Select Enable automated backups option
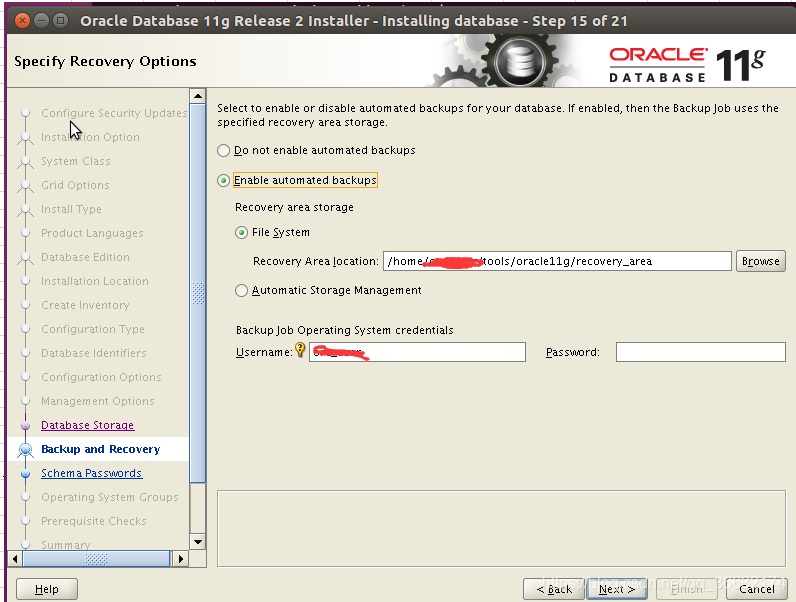This screenshot has height=602, width=796. (x=223, y=180)
